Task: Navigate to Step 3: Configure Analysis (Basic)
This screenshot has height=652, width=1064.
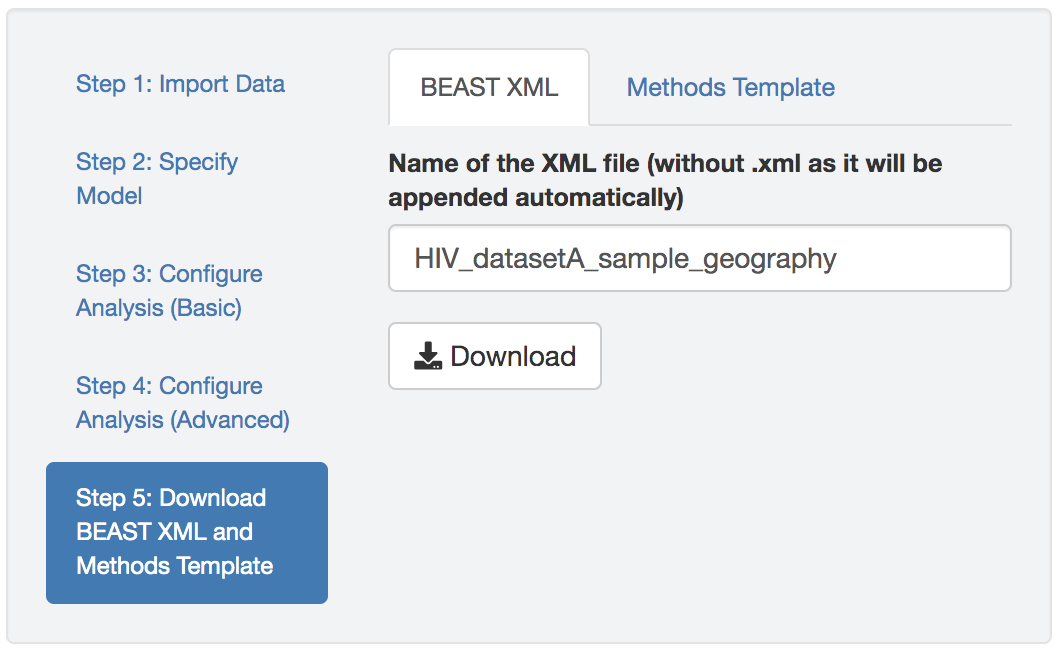Action: pos(169,290)
